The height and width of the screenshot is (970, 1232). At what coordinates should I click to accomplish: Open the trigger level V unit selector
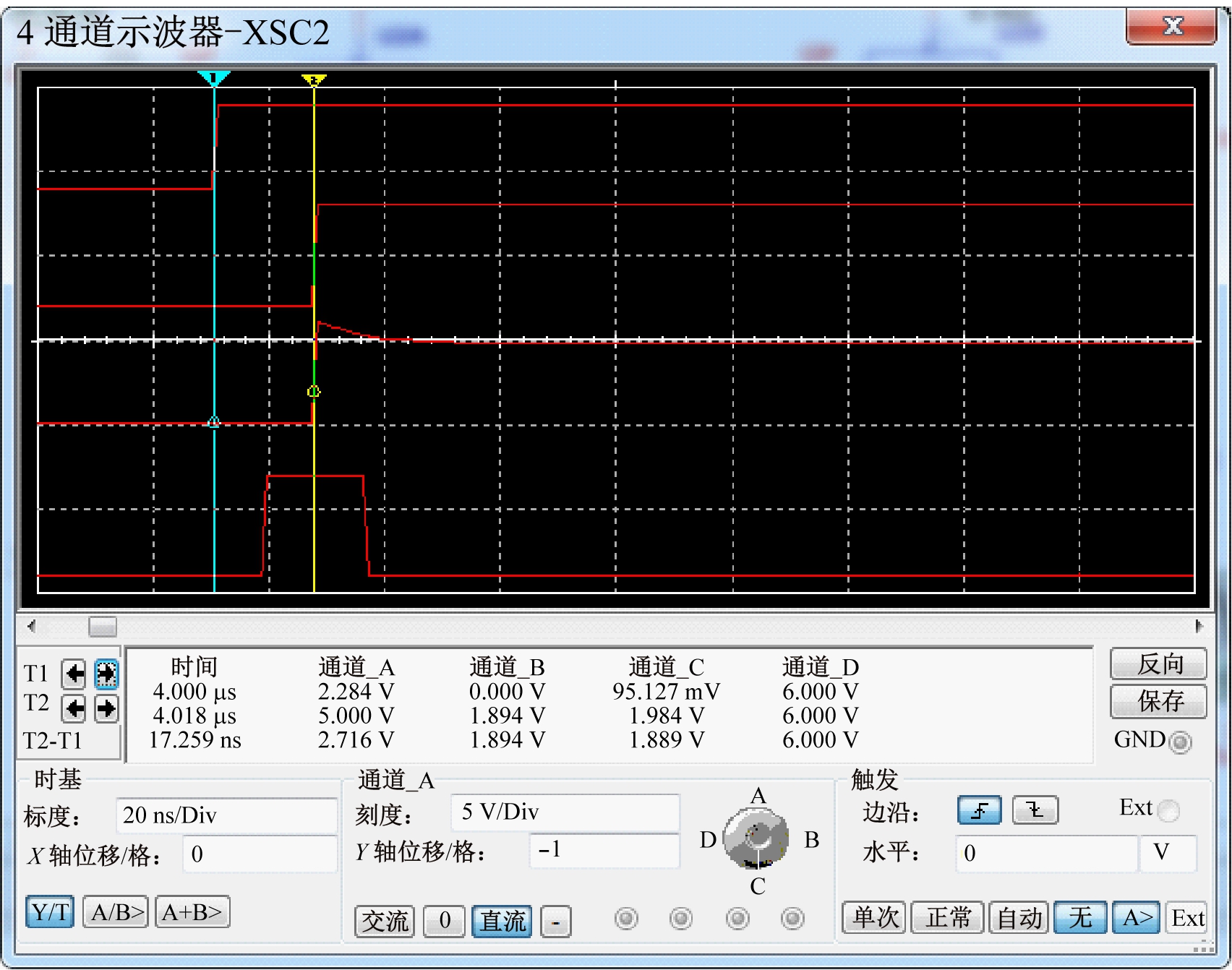1167,853
